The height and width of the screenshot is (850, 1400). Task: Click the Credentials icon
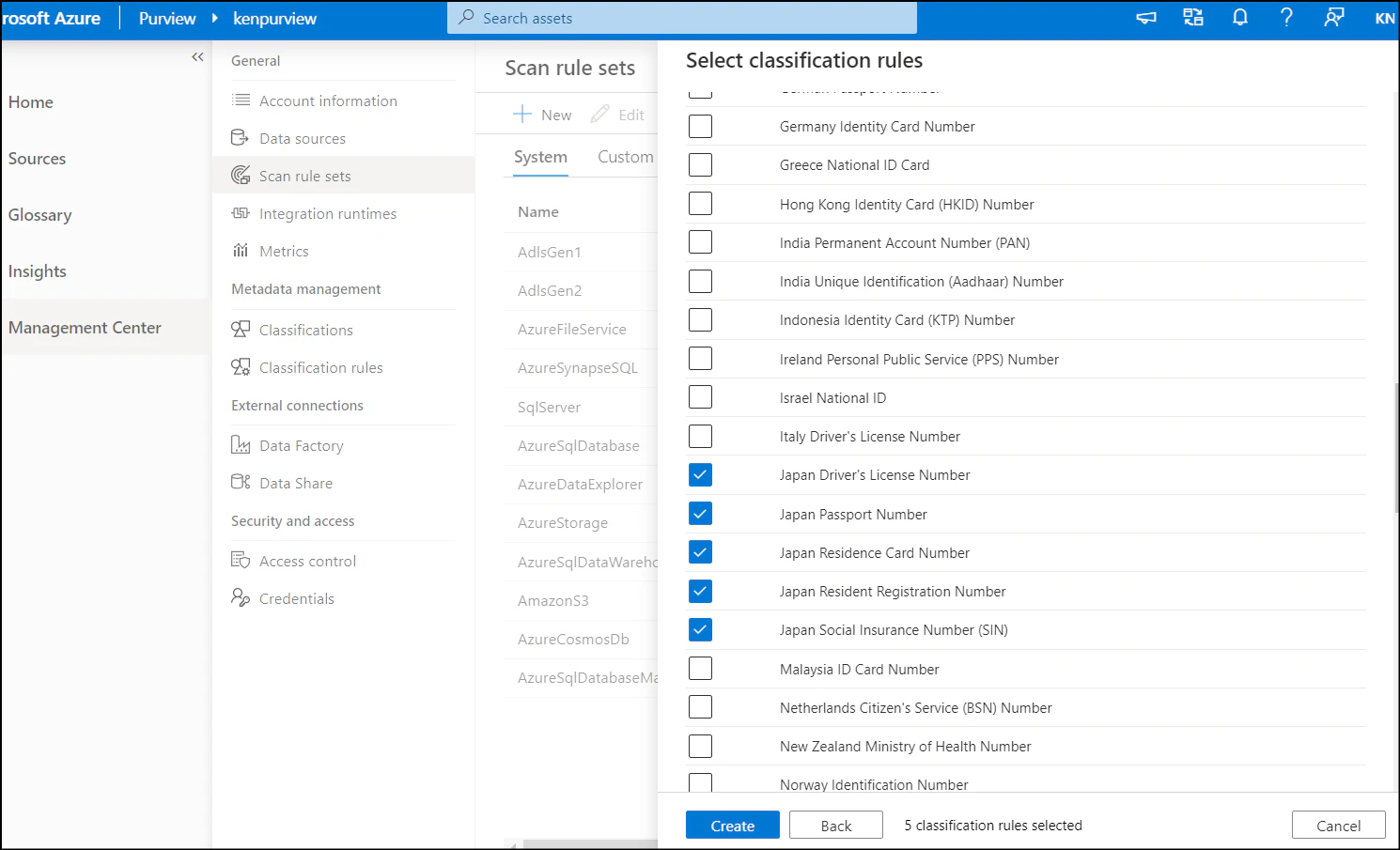241,598
